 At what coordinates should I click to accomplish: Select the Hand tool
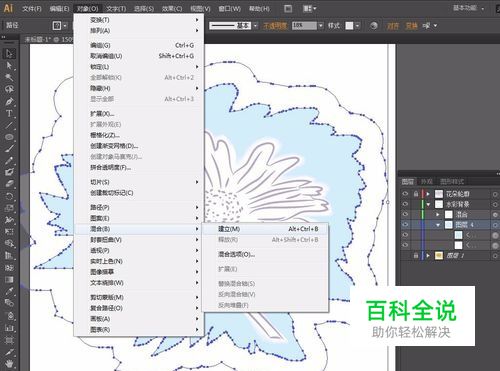click(9, 363)
